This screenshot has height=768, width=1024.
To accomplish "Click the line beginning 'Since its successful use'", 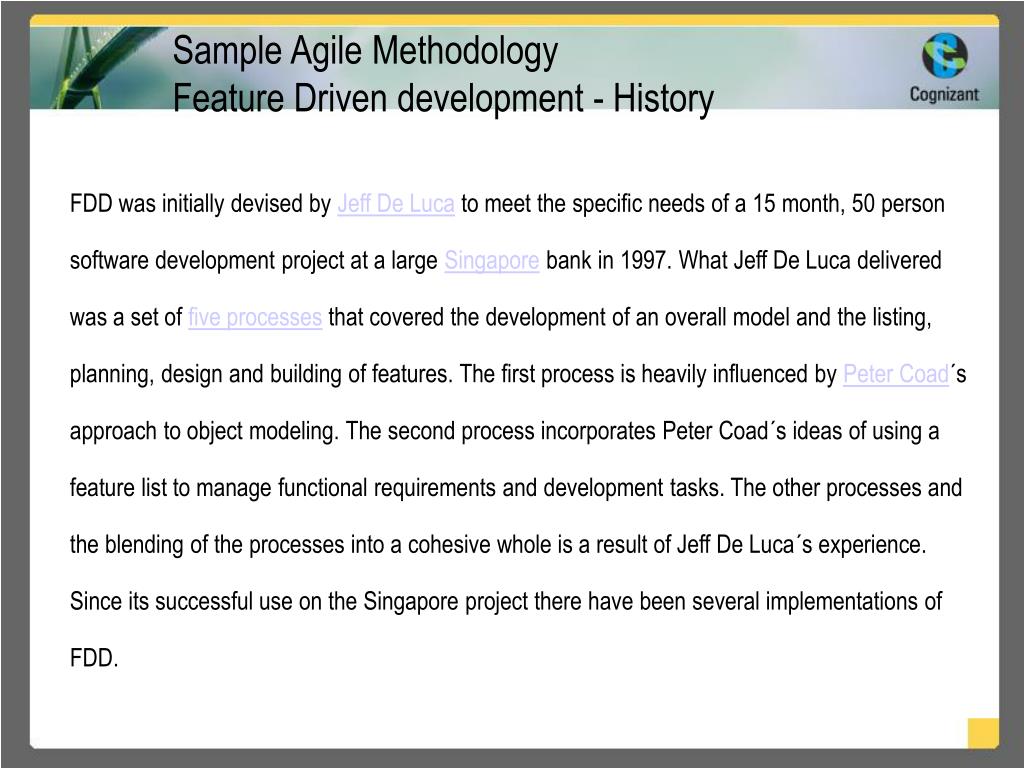I will click(x=505, y=601).
